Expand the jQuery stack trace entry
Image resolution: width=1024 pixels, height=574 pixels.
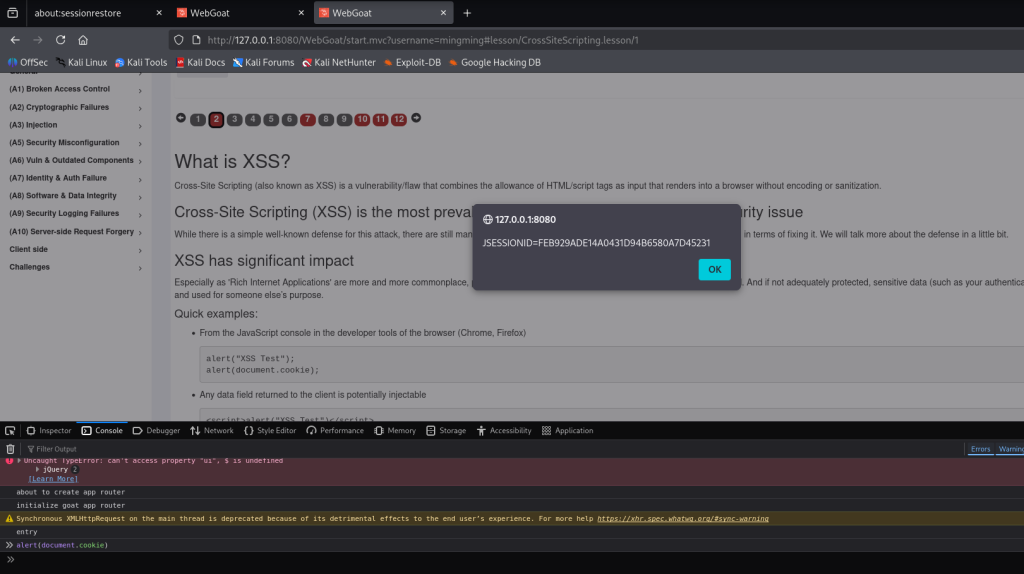[x=38, y=470]
